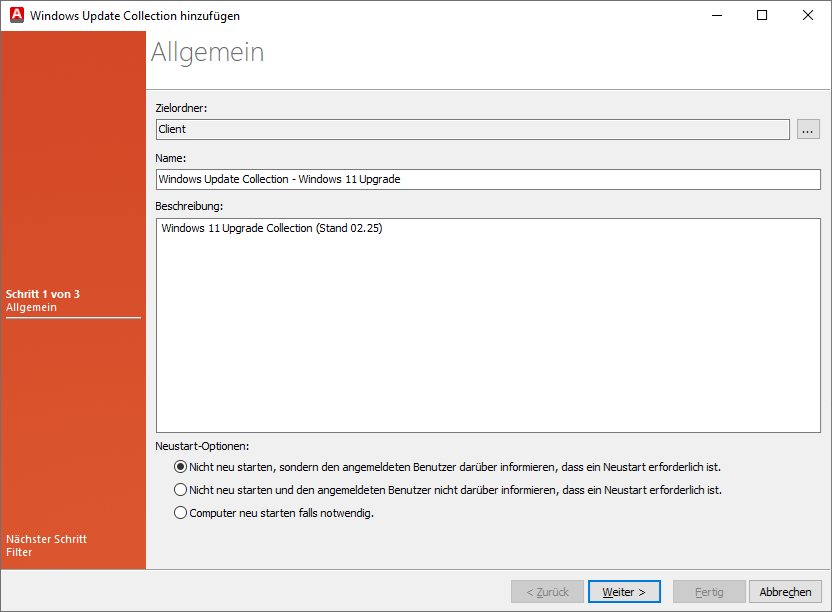The height and width of the screenshot is (612, 832).
Task: Maximize the dialog window
Action: (x=762, y=15)
